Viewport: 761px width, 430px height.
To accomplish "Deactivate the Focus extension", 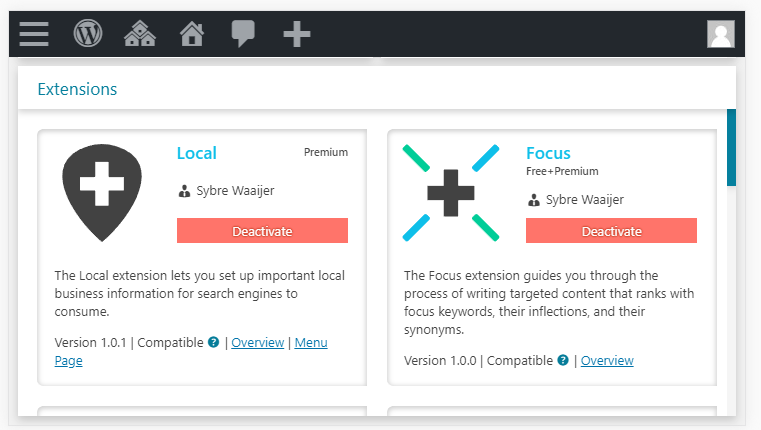I will click(x=612, y=231).
